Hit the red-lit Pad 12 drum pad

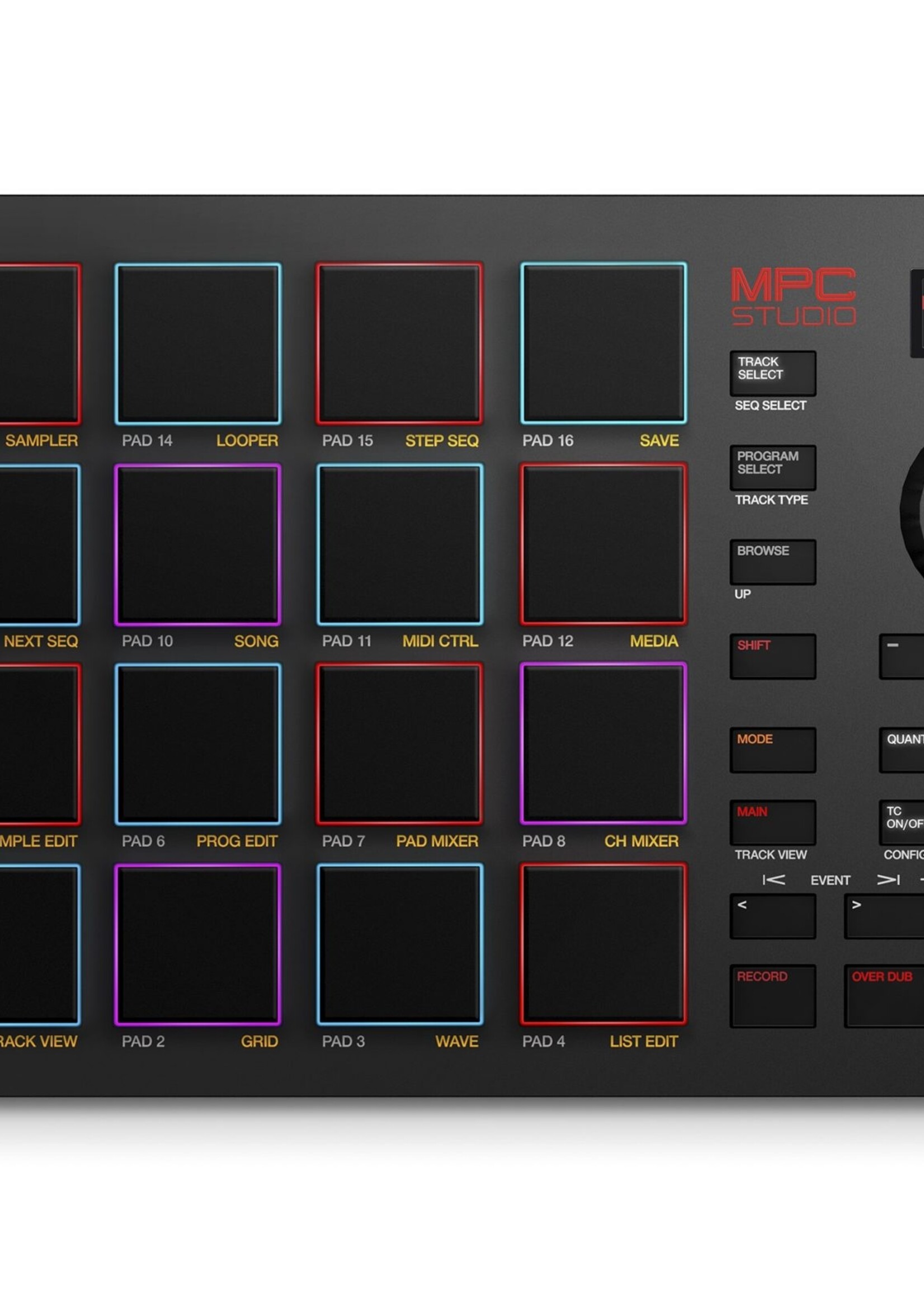[x=604, y=544]
